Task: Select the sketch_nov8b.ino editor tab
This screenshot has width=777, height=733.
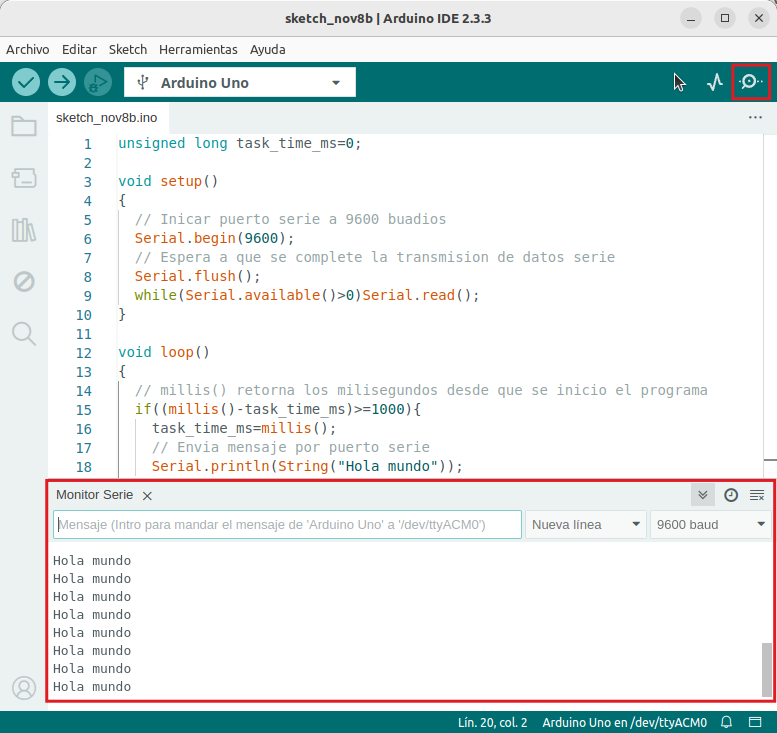Action: tap(106, 117)
